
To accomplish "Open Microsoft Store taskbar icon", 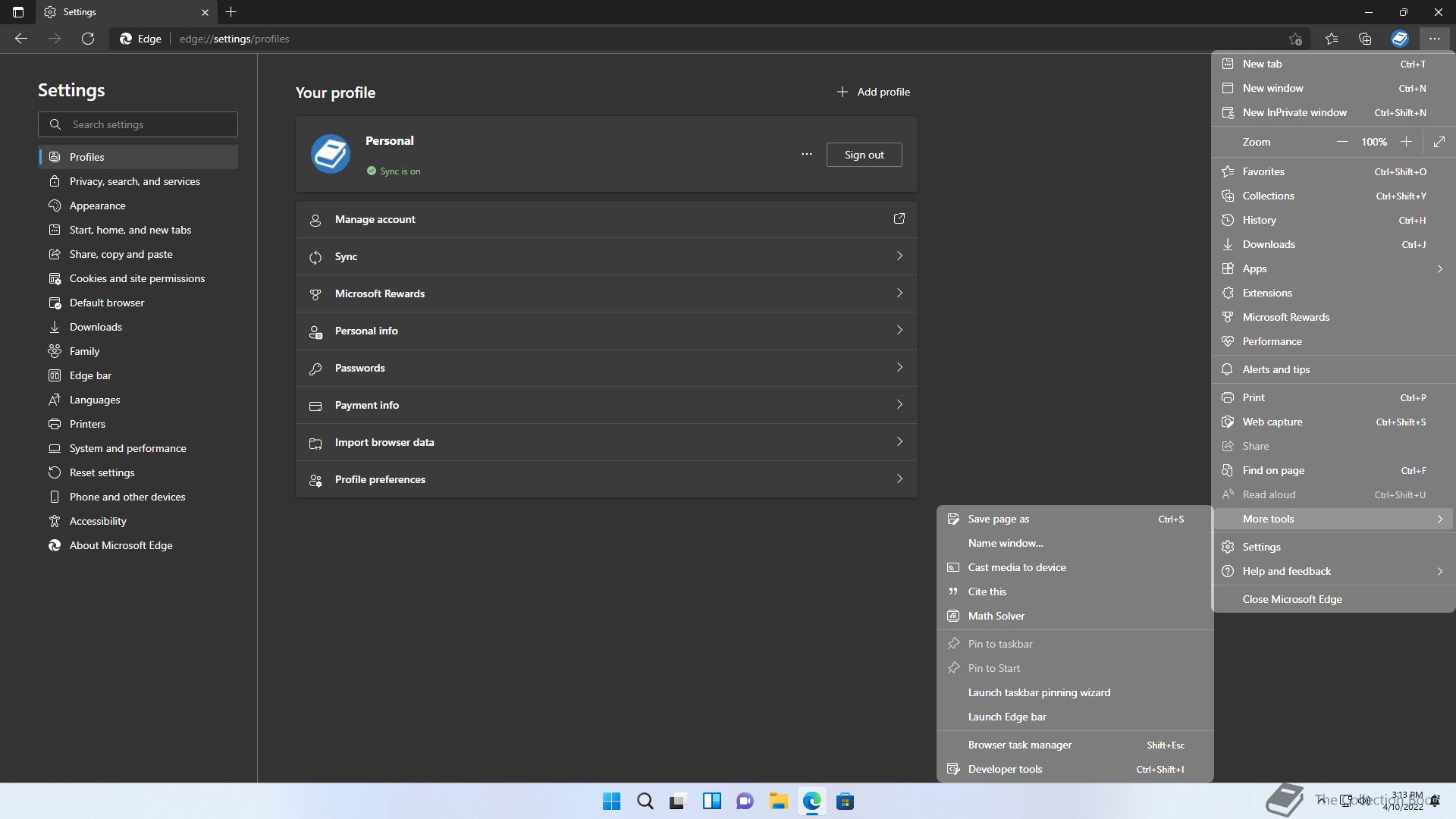I will (x=845, y=801).
